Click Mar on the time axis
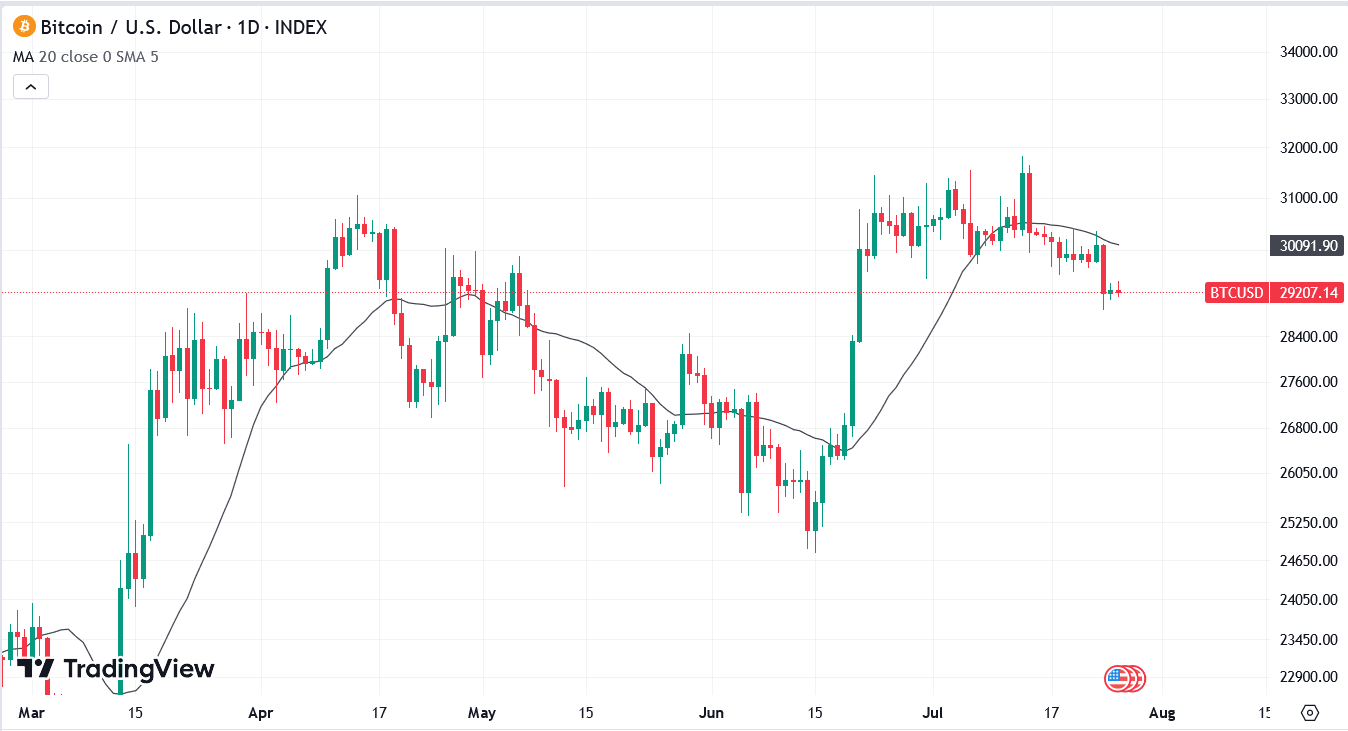The image size is (1348, 731). 30,713
